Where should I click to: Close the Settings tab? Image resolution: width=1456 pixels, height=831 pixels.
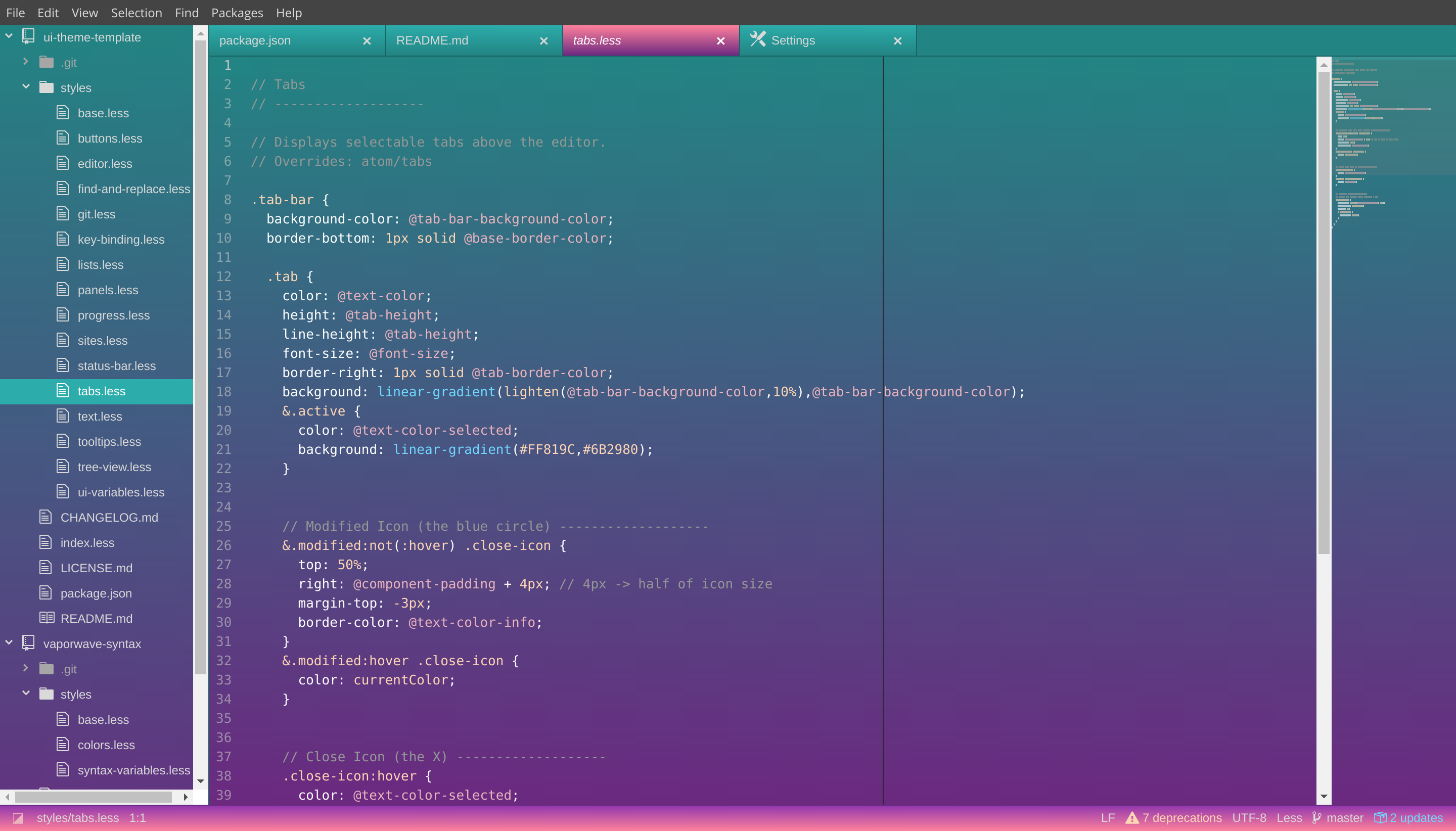click(897, 41)
